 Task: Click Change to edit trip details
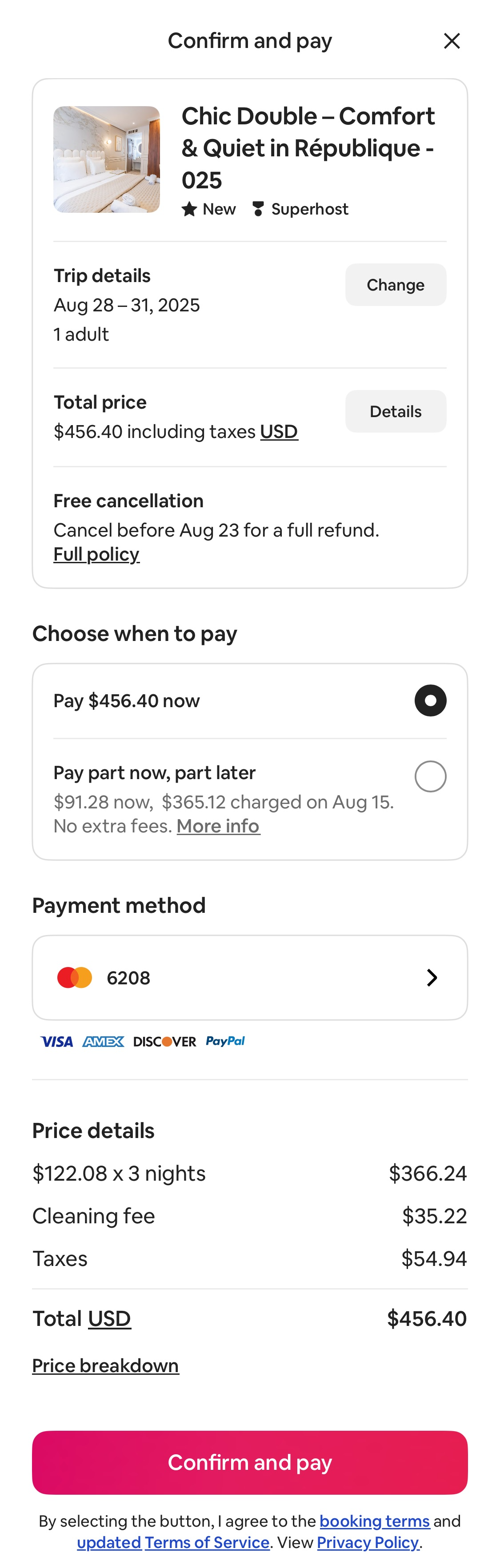(x=395, y=284)
